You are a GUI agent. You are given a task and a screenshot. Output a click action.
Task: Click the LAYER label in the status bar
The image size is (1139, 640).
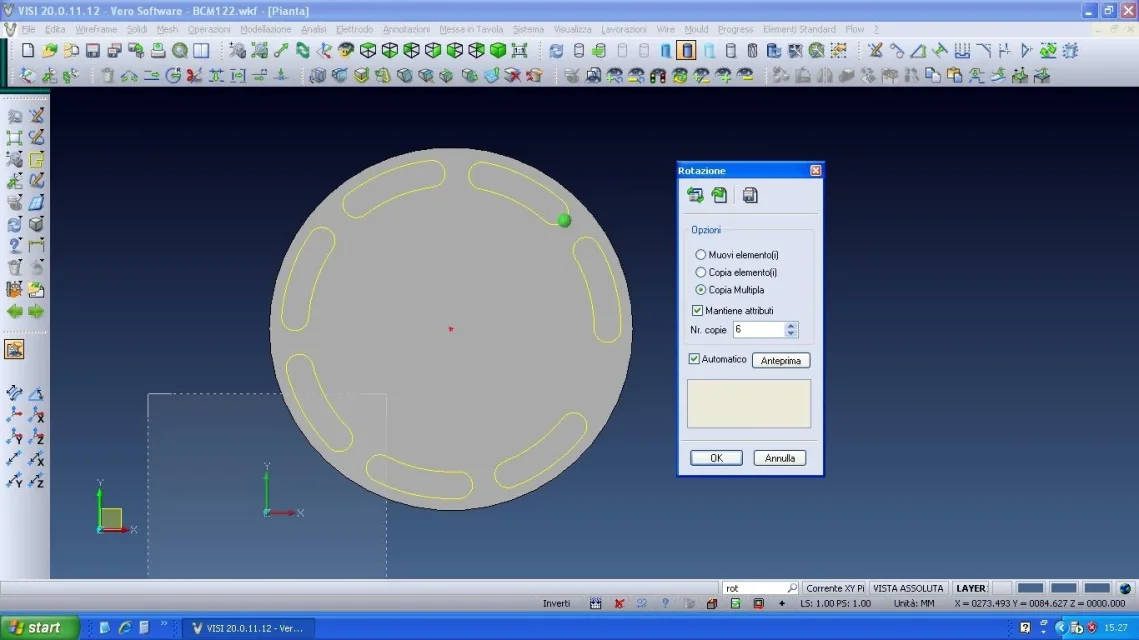[x=970, y=588]
